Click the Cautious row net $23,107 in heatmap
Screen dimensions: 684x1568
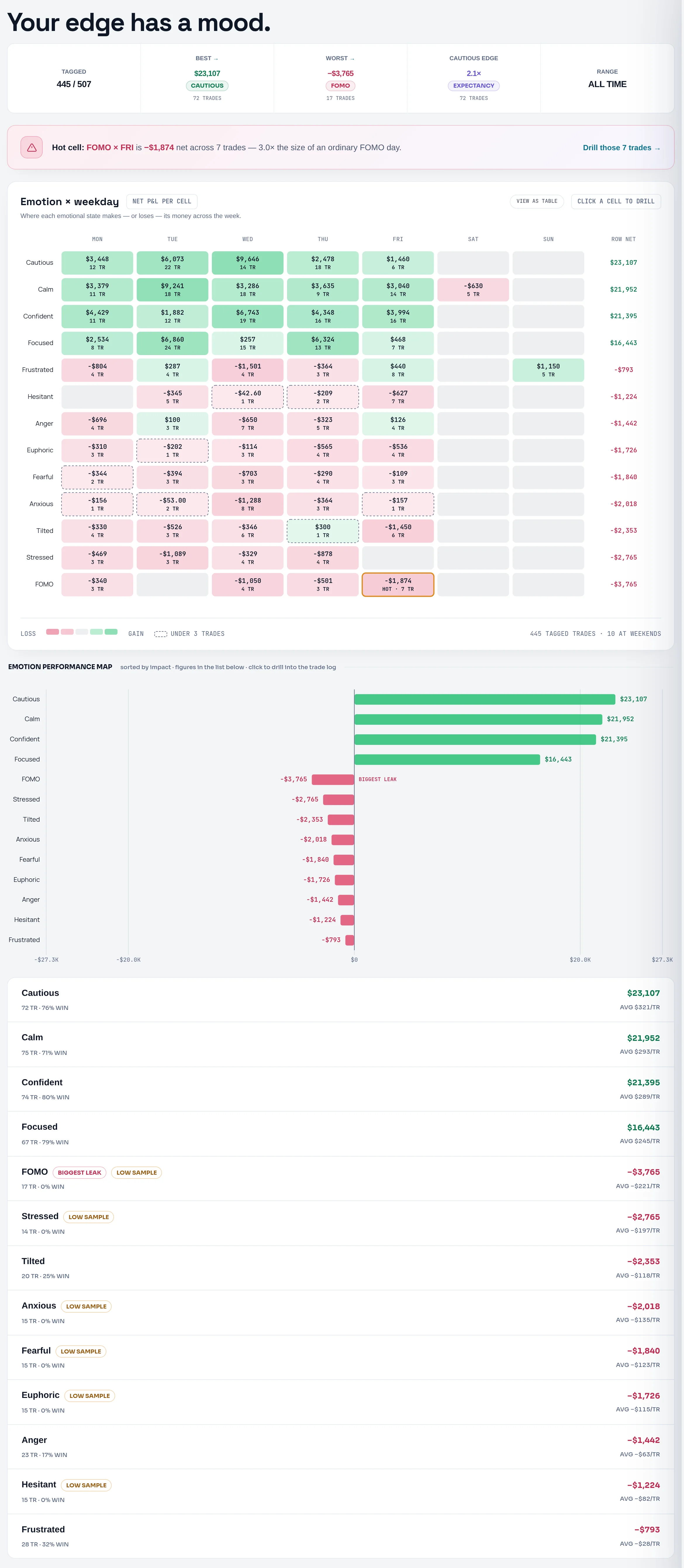623,263
